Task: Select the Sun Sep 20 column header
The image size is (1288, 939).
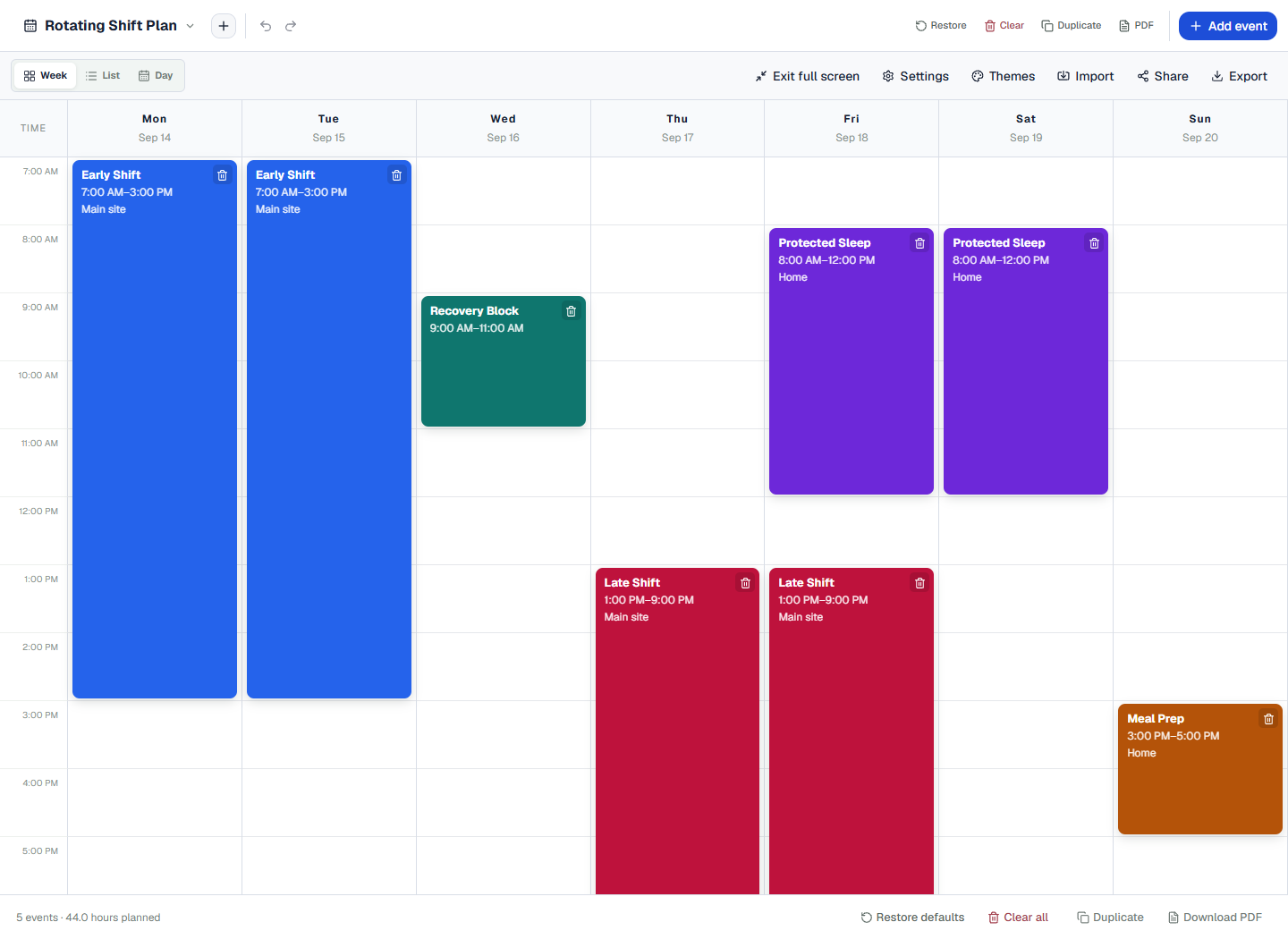Action: click(x=1200, y=128)
